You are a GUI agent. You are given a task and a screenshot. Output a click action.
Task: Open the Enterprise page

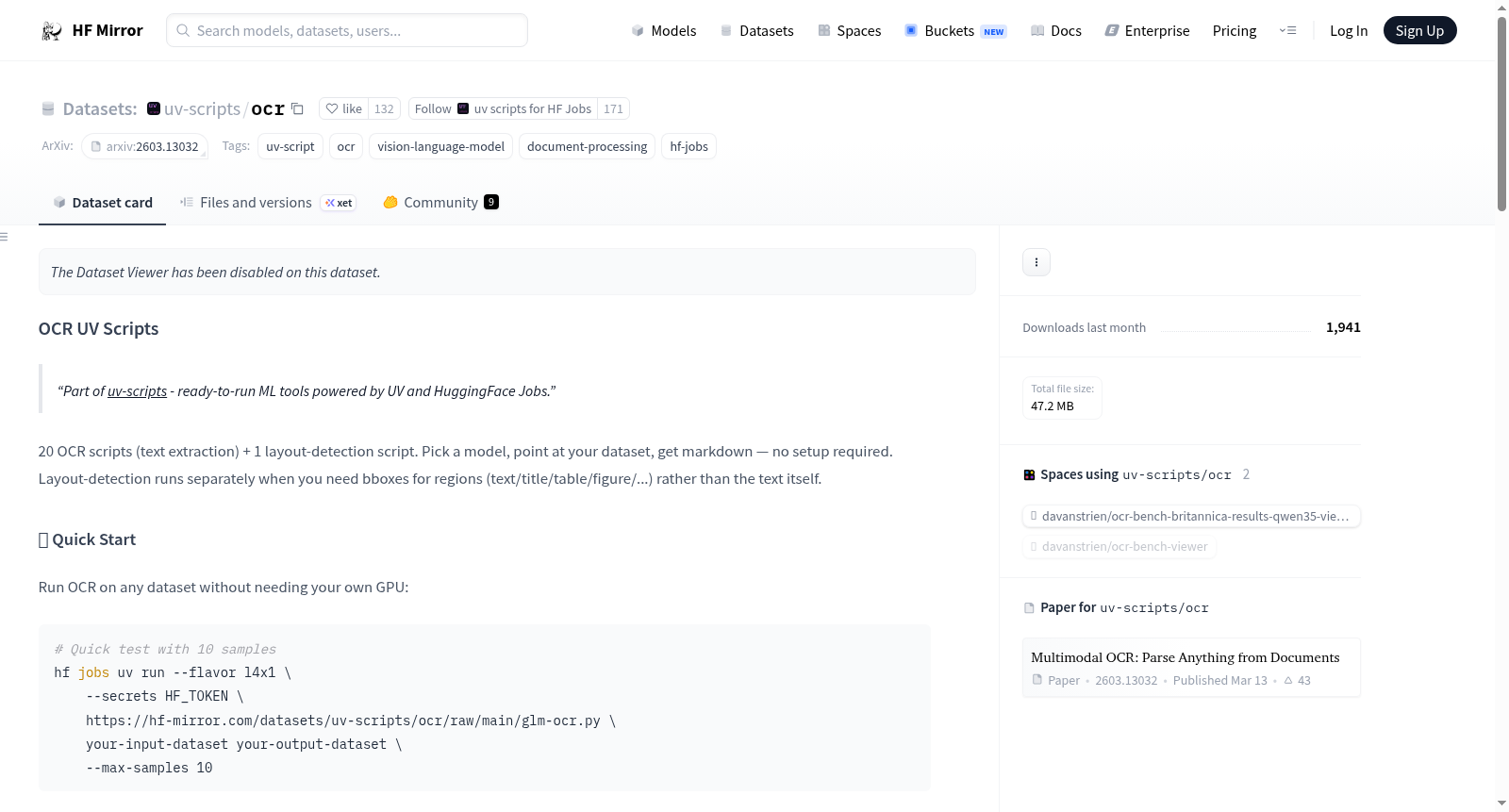(x=1147, y=30)
